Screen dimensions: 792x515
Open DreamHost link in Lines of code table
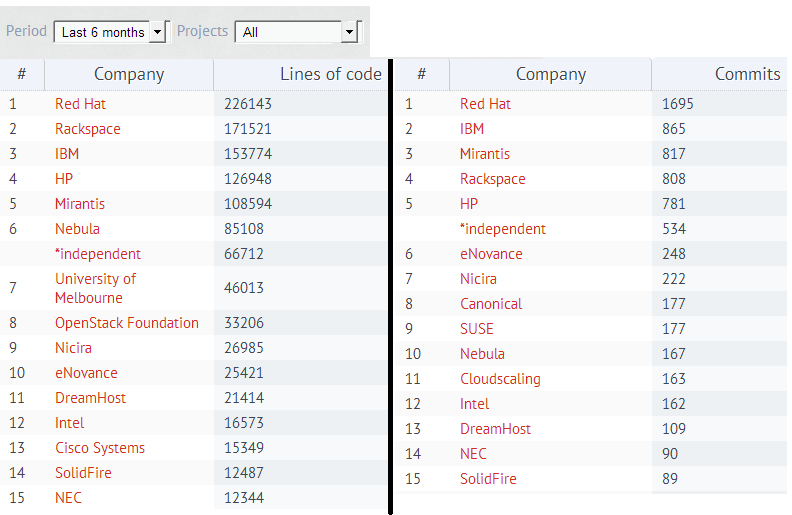(x=90, y=398)
